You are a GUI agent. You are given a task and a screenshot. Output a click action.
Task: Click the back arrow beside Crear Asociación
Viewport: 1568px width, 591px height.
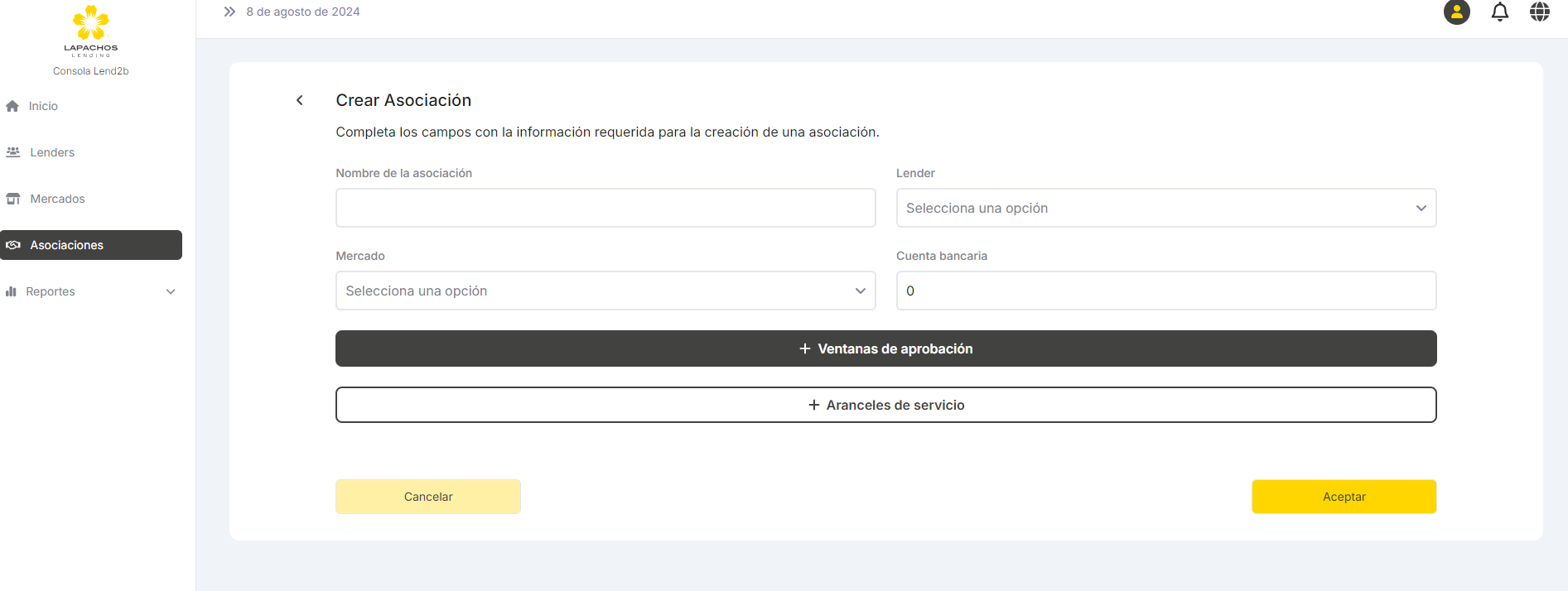[x=300, y=100]
